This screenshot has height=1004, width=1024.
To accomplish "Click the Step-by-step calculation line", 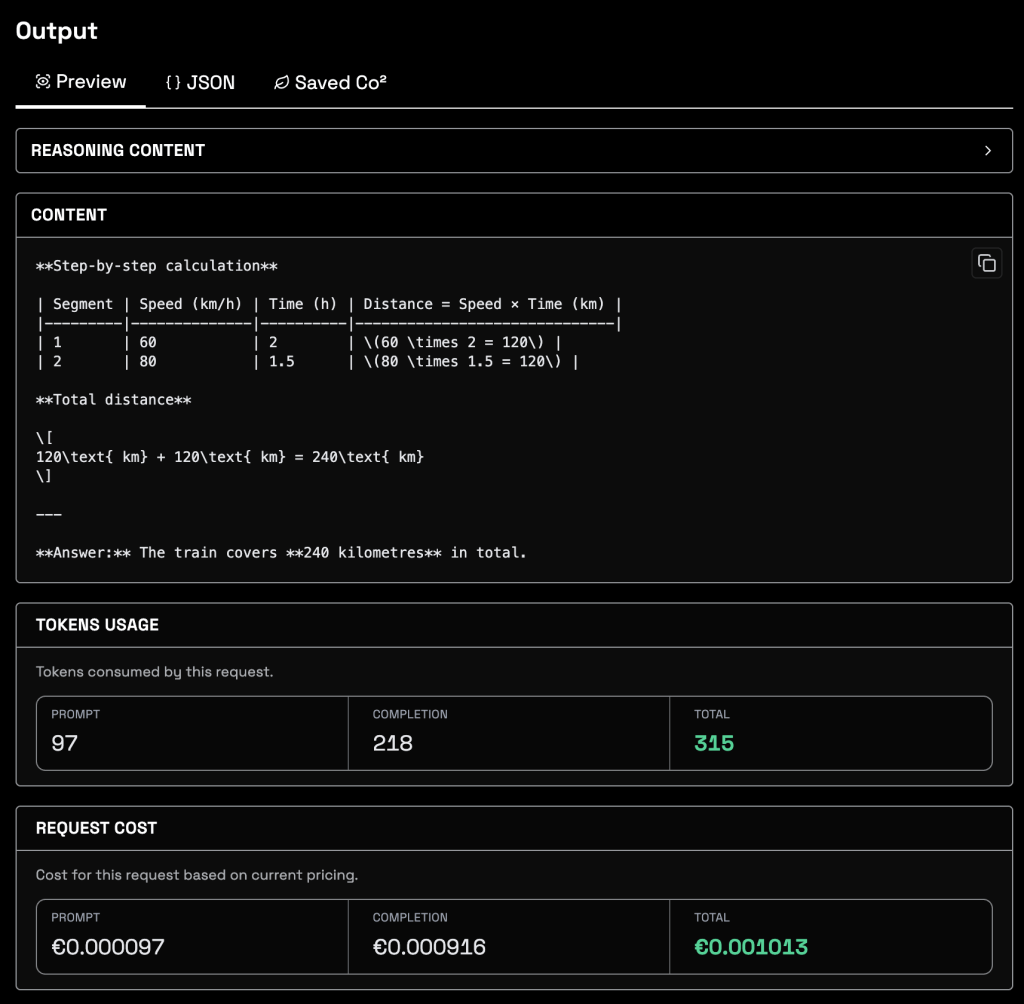I will [x=156, y=266].
